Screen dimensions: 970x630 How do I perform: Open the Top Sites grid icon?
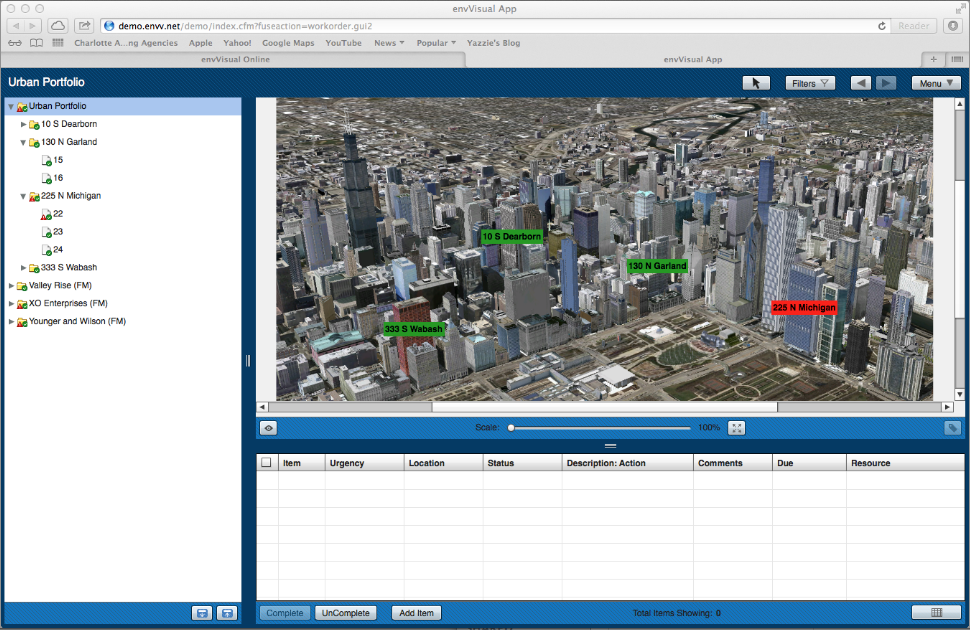(x=58, y=43)
